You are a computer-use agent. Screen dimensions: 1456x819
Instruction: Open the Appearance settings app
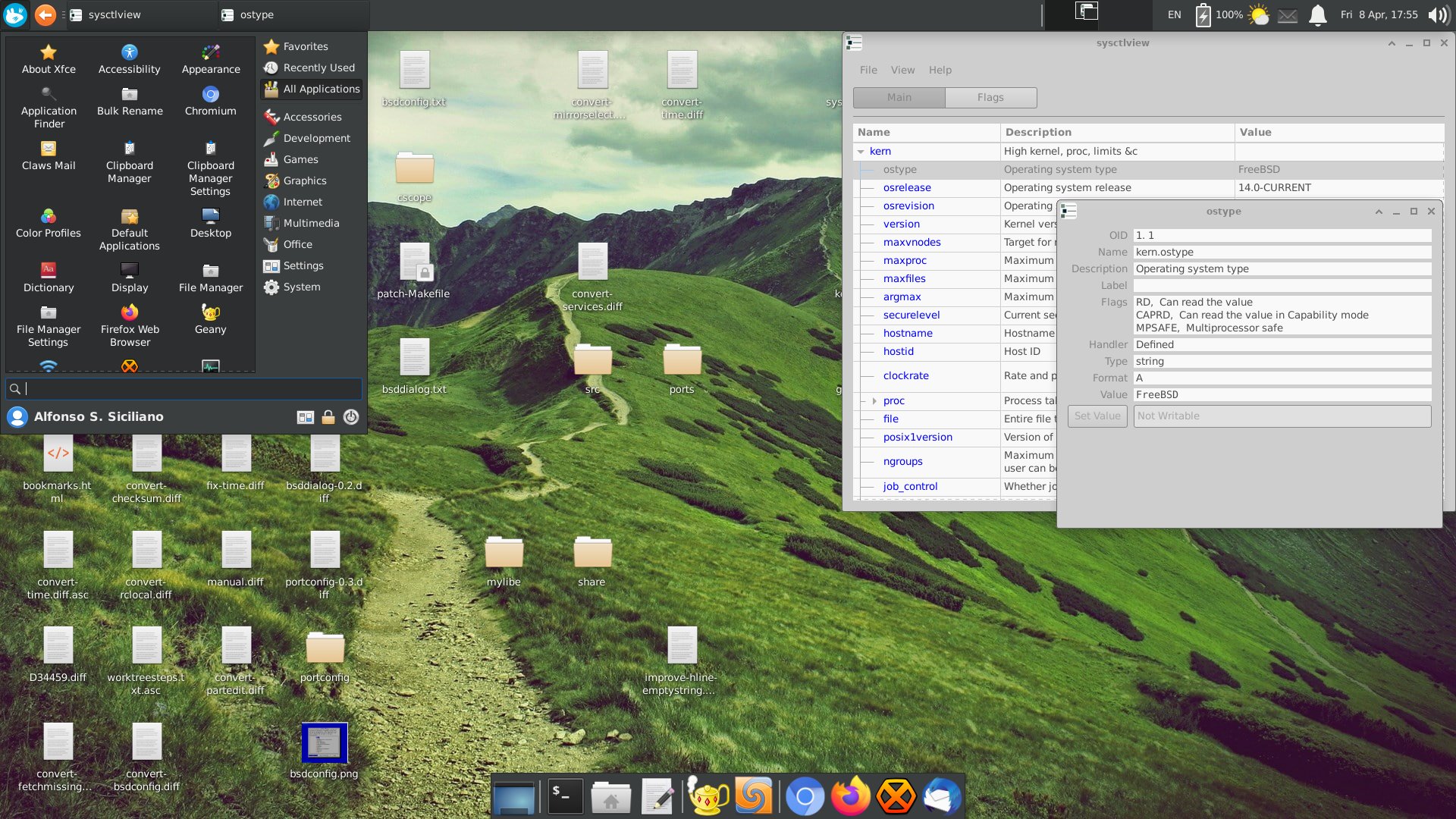pos(211,59)
